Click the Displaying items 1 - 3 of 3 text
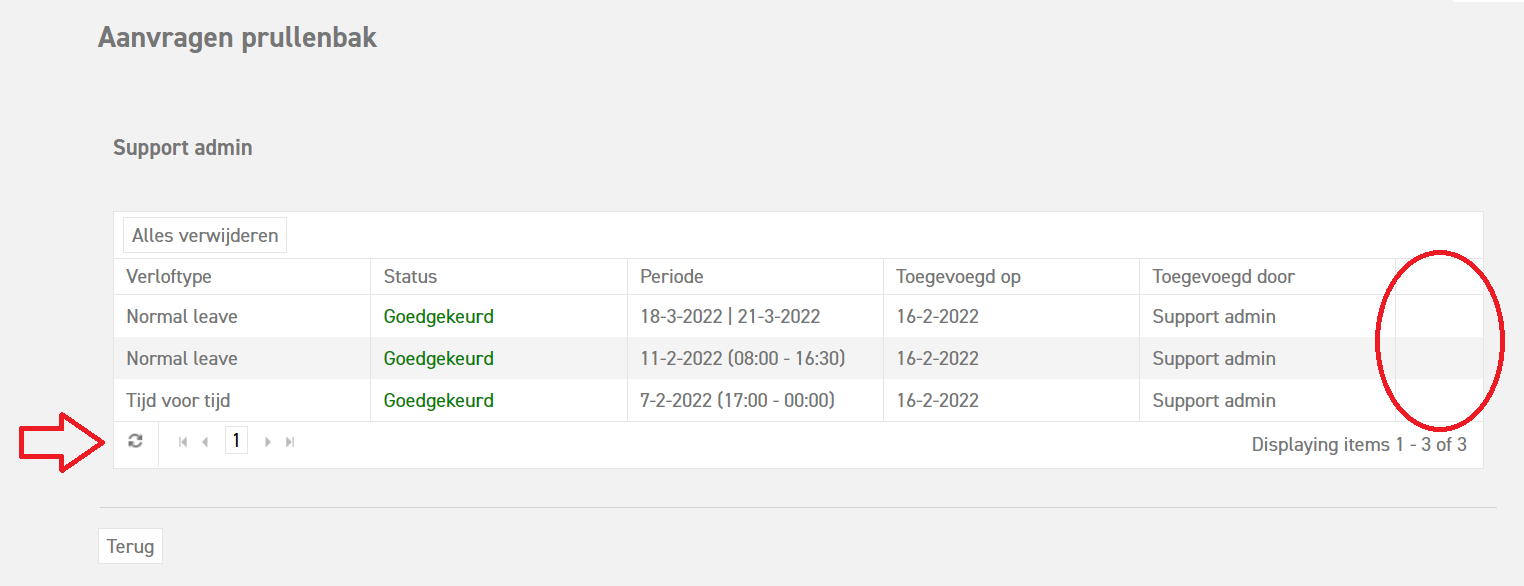The image size is (1524, 586). 1358,445
